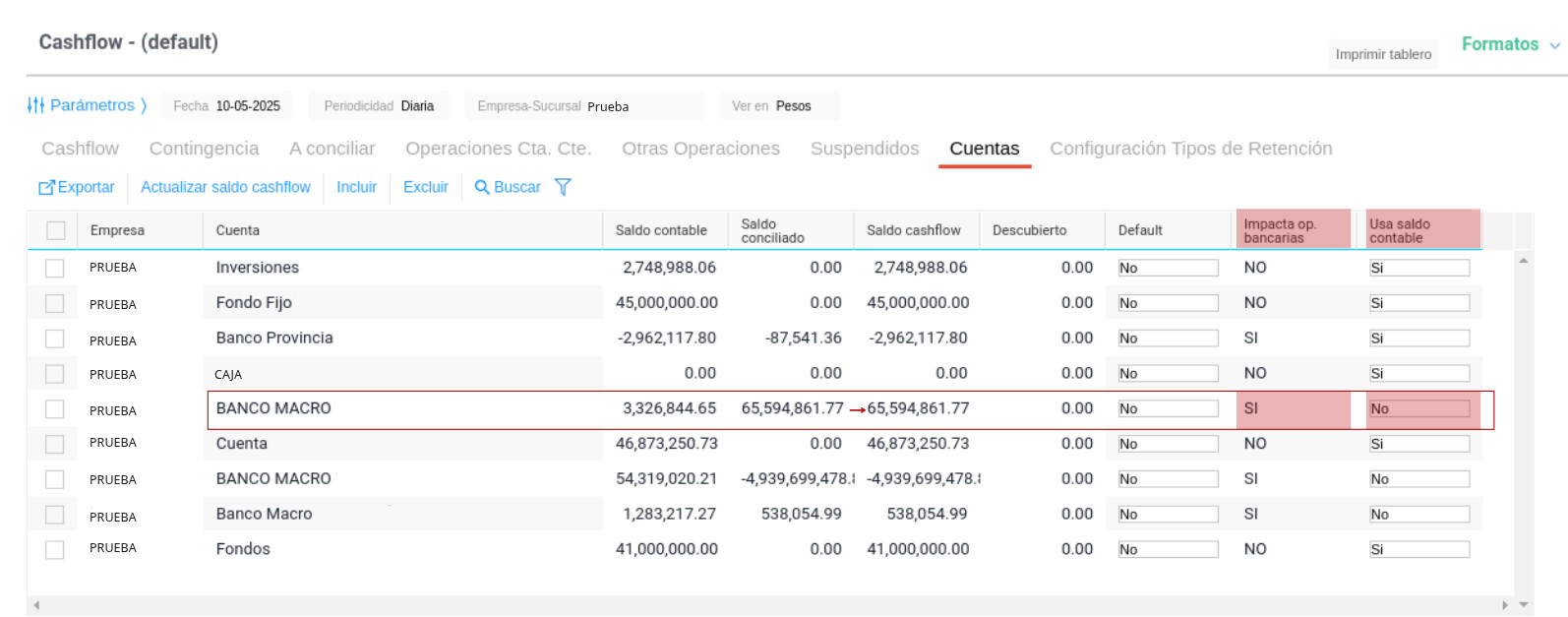
Task: Click Actualizar saldo cashflow
Action: 225,187
